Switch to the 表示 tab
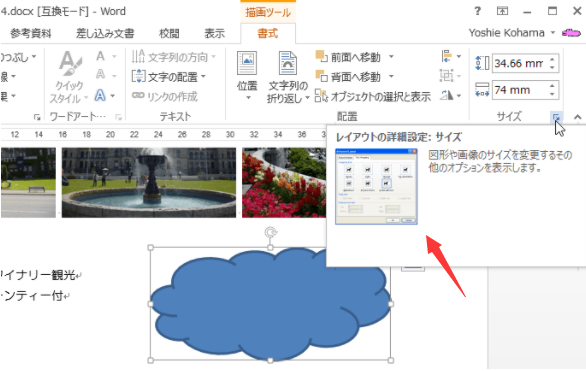This screenshot has width=586, height=371. click(x=215, y=33)
